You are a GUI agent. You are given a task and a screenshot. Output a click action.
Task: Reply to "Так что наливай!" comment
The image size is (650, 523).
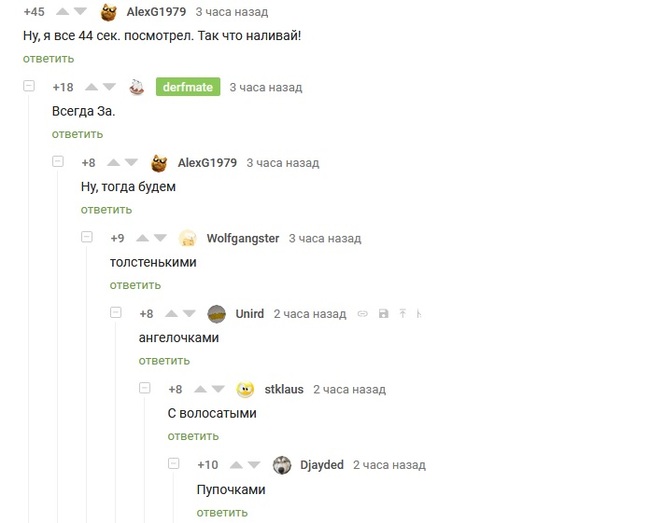click(49, 59)
